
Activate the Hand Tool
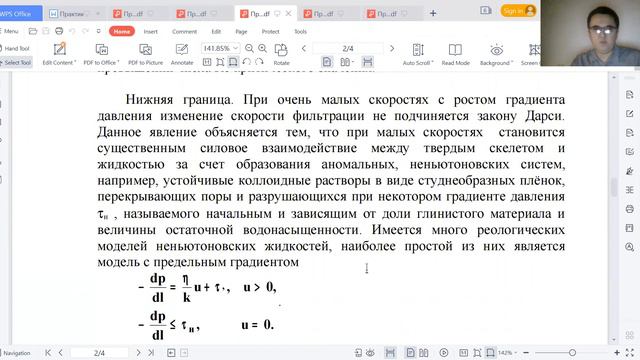[x=16, y=49]
